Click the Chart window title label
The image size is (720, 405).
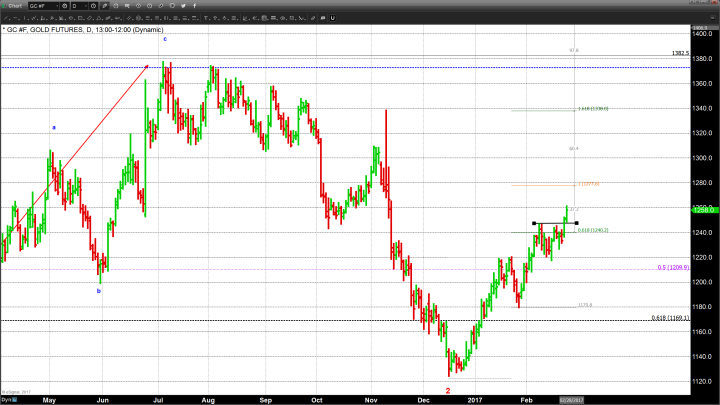(x=15, y=6)
